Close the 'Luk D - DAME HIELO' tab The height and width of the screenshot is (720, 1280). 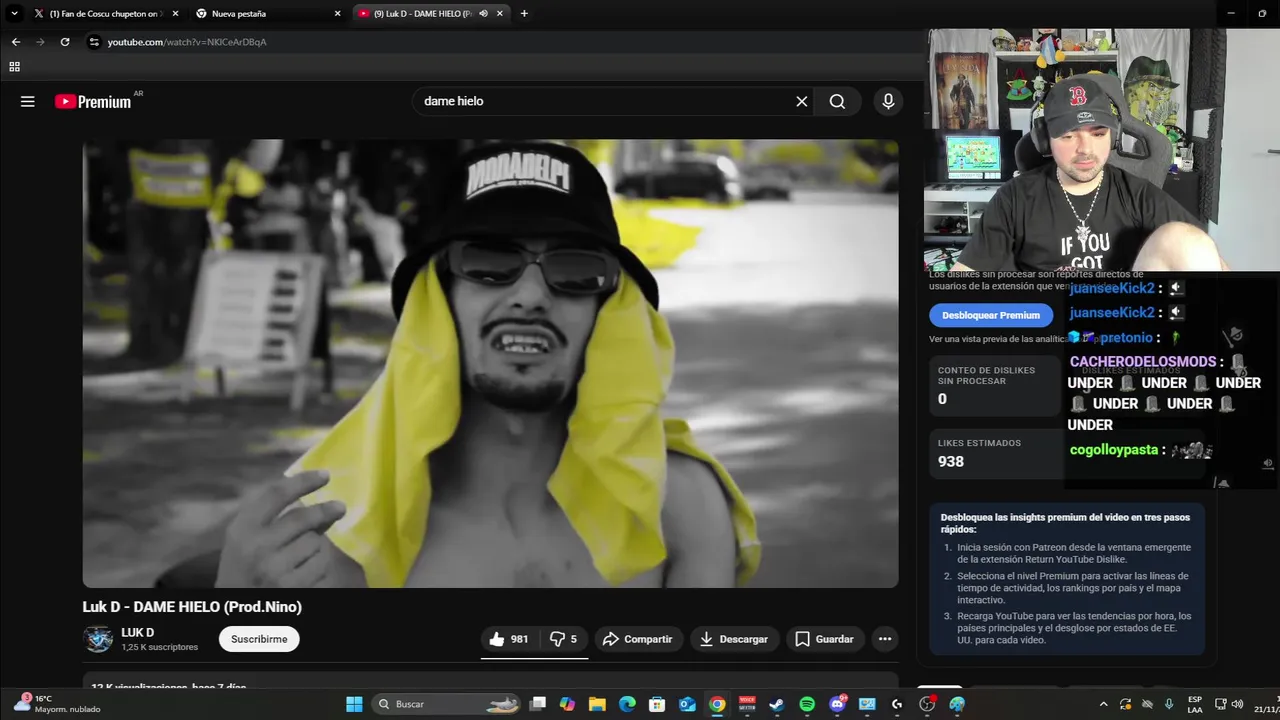pyautogui.click(x=499, y=13)
